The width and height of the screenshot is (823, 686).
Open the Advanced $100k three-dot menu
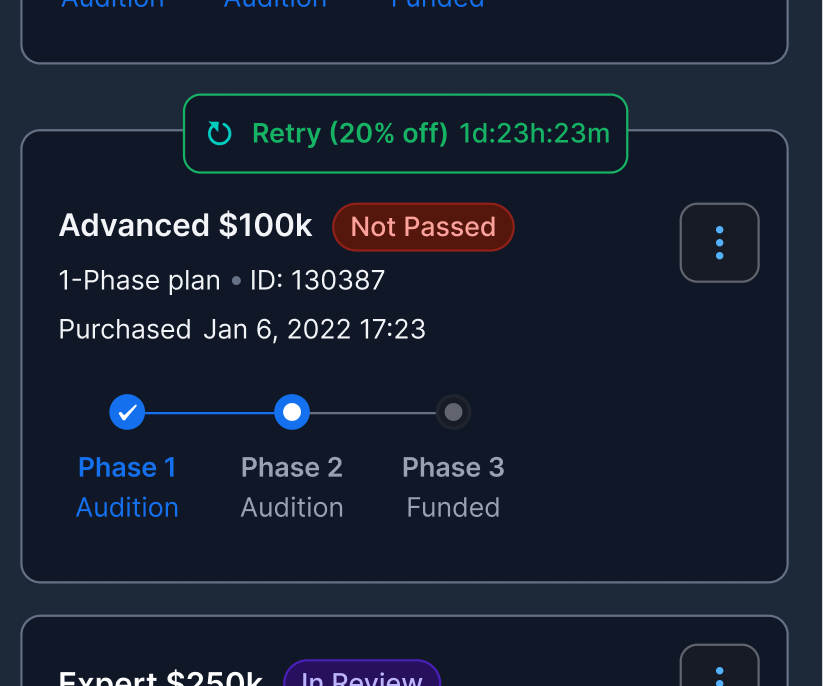(x=719, y=243)
